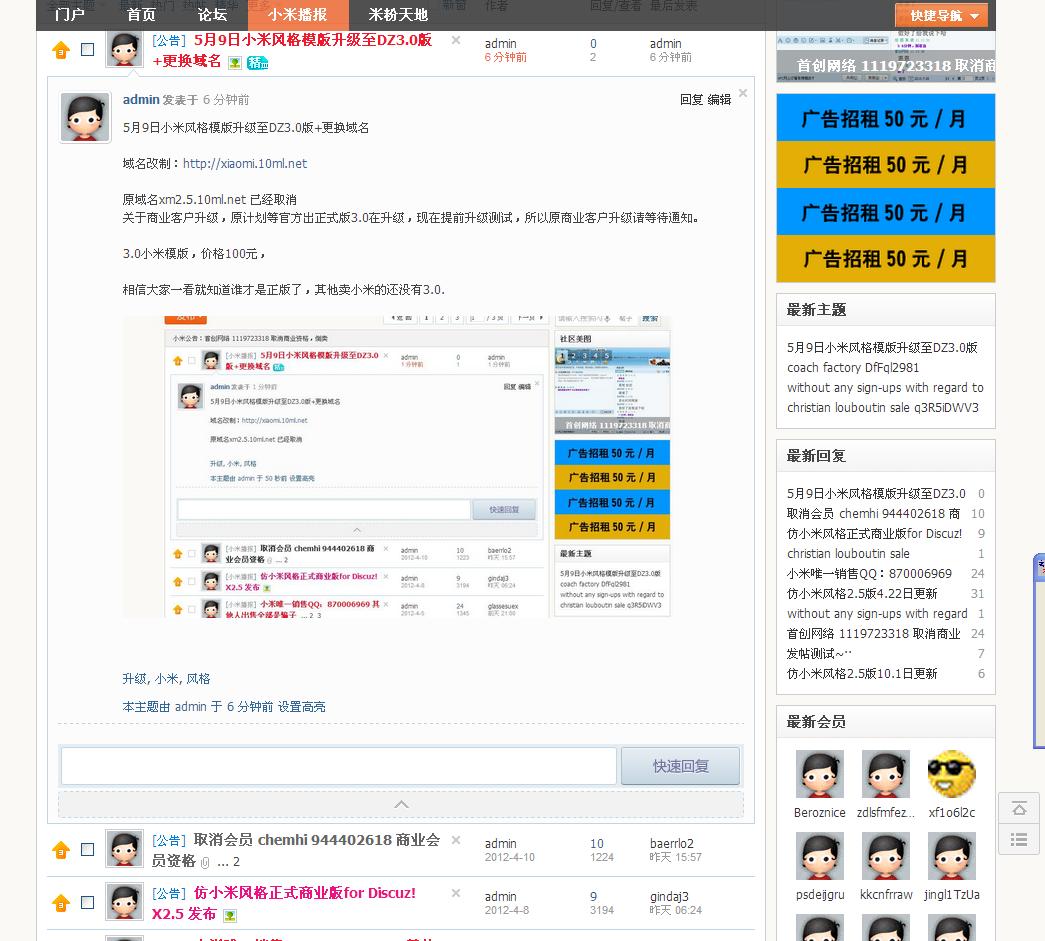Tick the checkbox beside 取消会员 chemhi thread
The height and width of the screenshot is (941, 1045).
pos(87,849)
